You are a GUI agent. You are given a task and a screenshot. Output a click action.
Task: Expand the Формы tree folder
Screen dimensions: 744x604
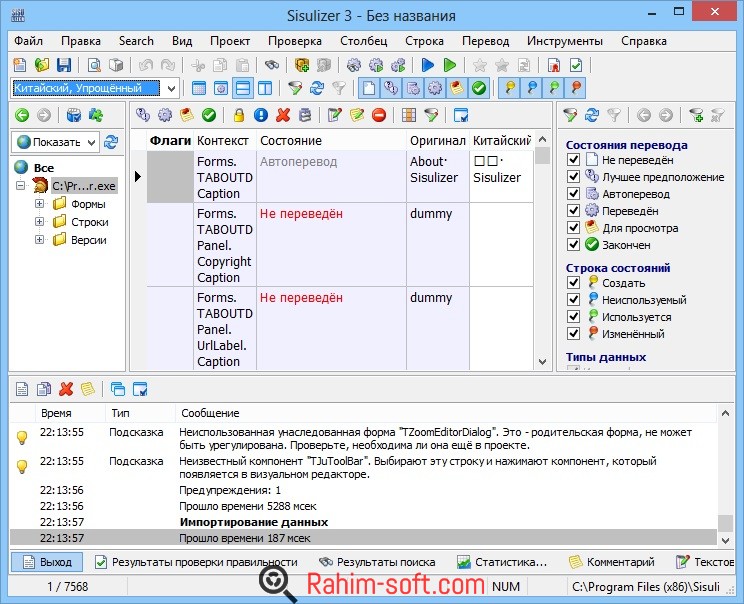coord(39,204)
